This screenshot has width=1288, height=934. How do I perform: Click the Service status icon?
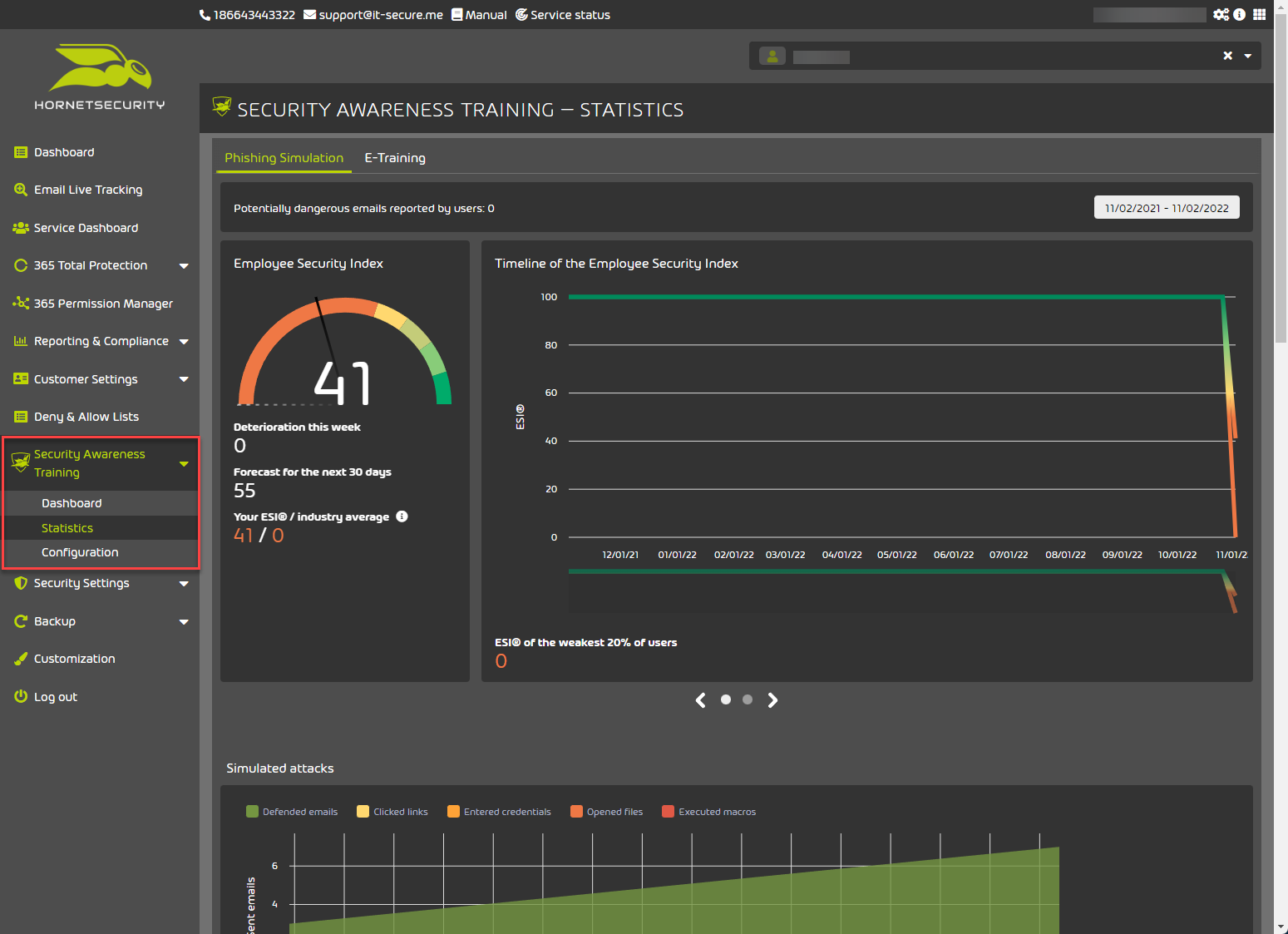521,14
